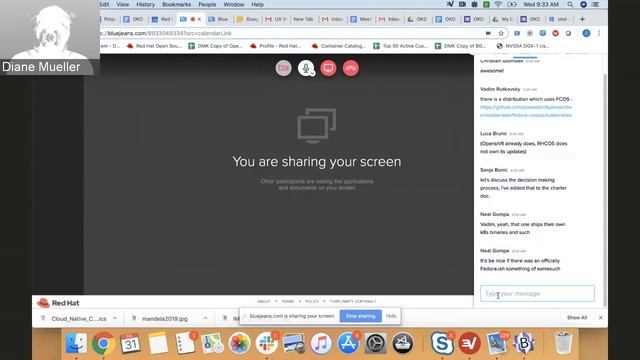Viewport: 640px width, 360px height.
Task: Switch to the New Tab browser tab
Action: click(x=303, y=19)
